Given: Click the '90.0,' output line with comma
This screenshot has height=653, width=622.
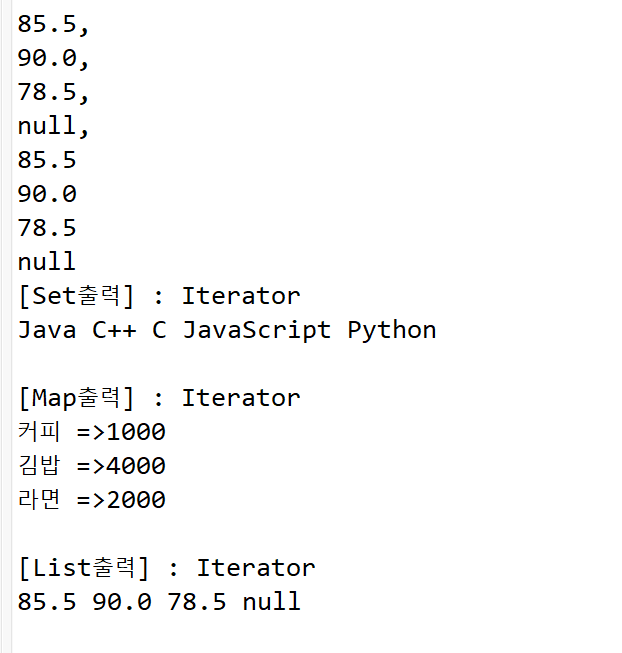Looking at the screenshot, I should pyautogui.click(x=53, y=58).
